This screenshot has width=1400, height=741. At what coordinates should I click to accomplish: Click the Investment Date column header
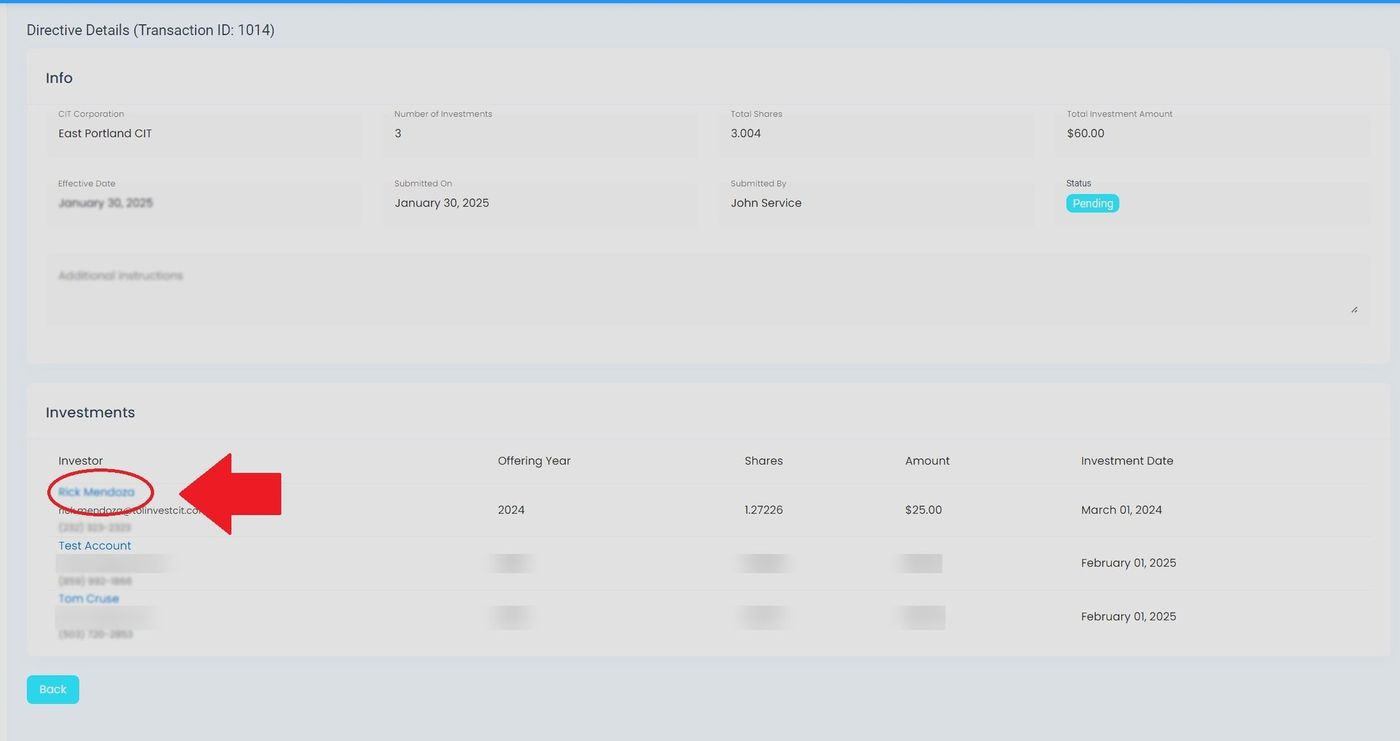[x=1127, y=461]
